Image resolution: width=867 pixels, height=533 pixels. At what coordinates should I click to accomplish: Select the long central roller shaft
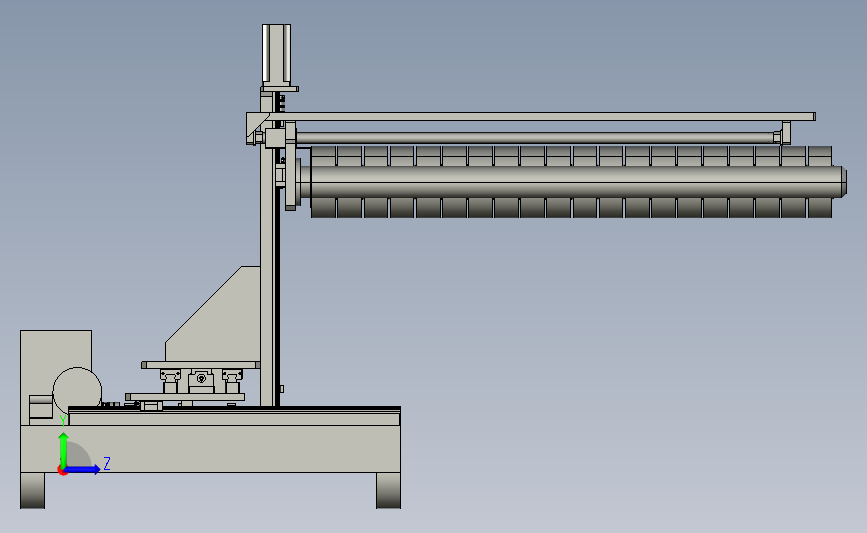click(x=575, y=181)
